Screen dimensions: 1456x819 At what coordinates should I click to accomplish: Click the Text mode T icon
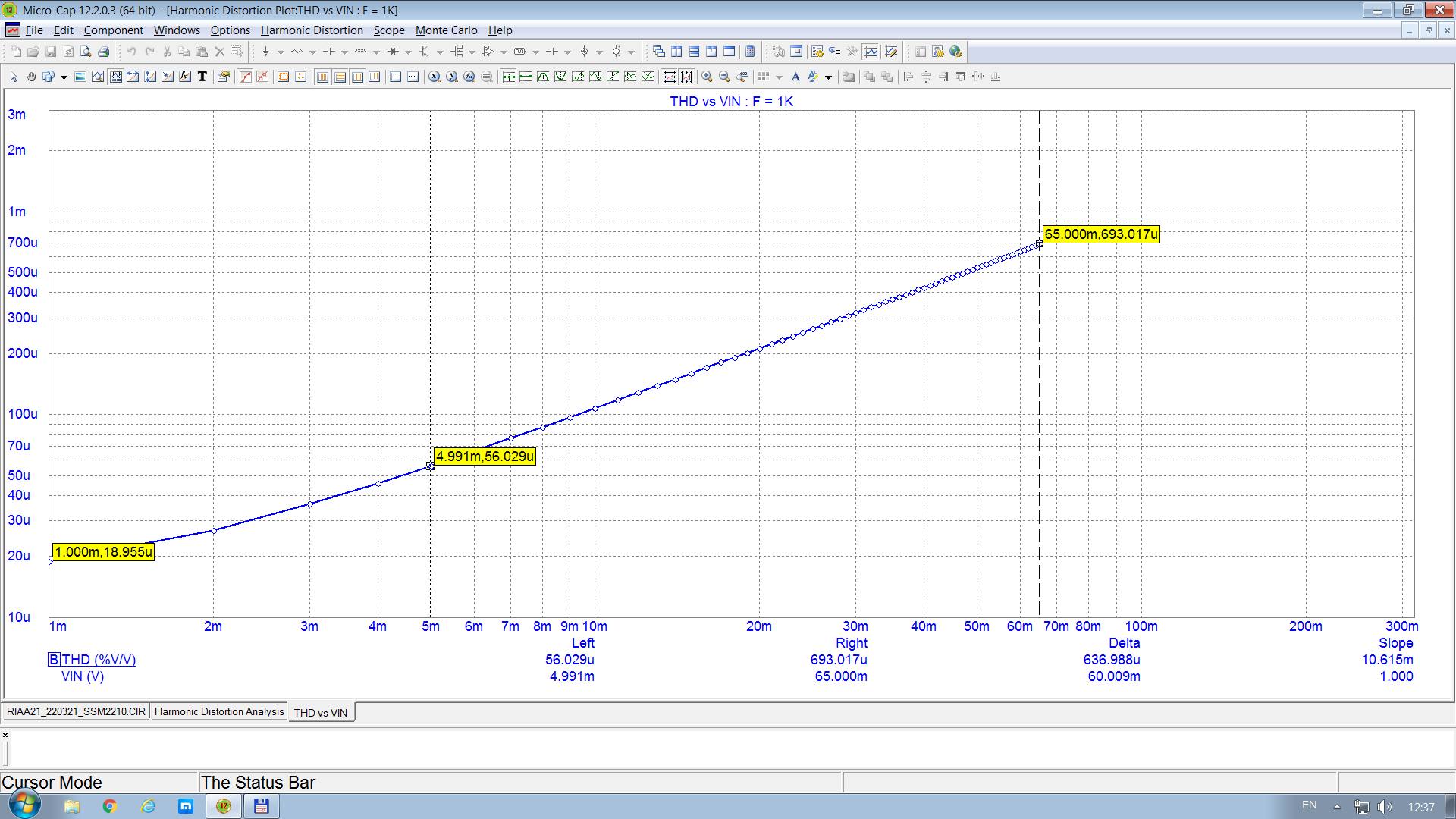[202, 77]
